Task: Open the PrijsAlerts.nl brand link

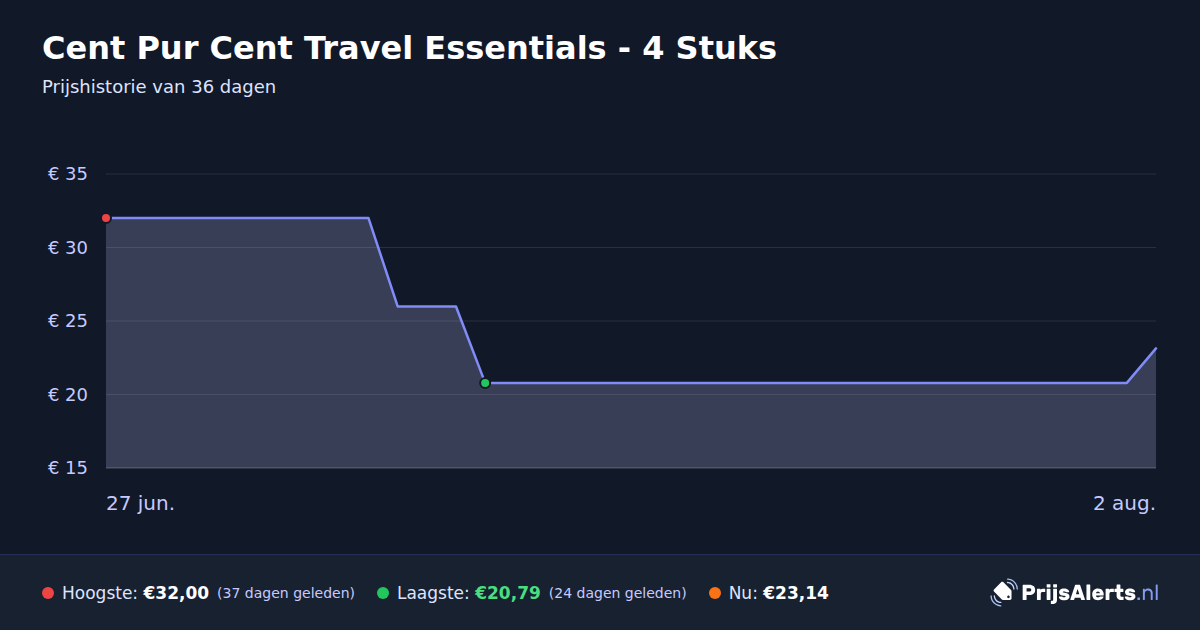Action: [1075, 593]
